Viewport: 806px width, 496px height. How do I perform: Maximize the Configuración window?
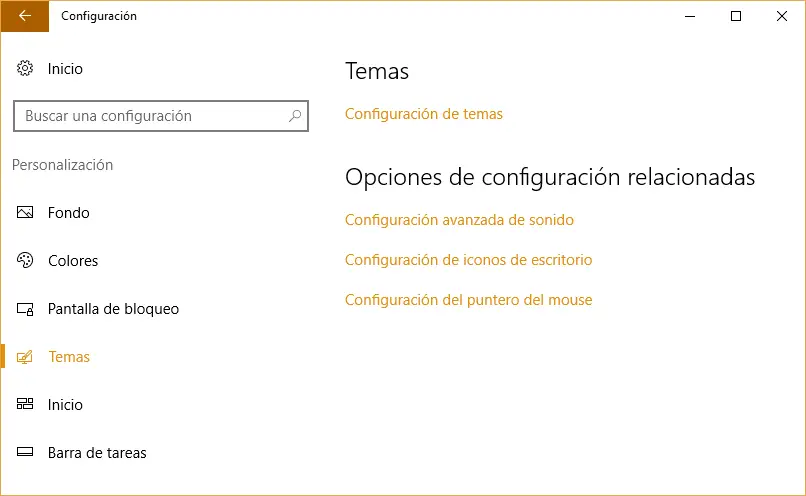point(736,16)
